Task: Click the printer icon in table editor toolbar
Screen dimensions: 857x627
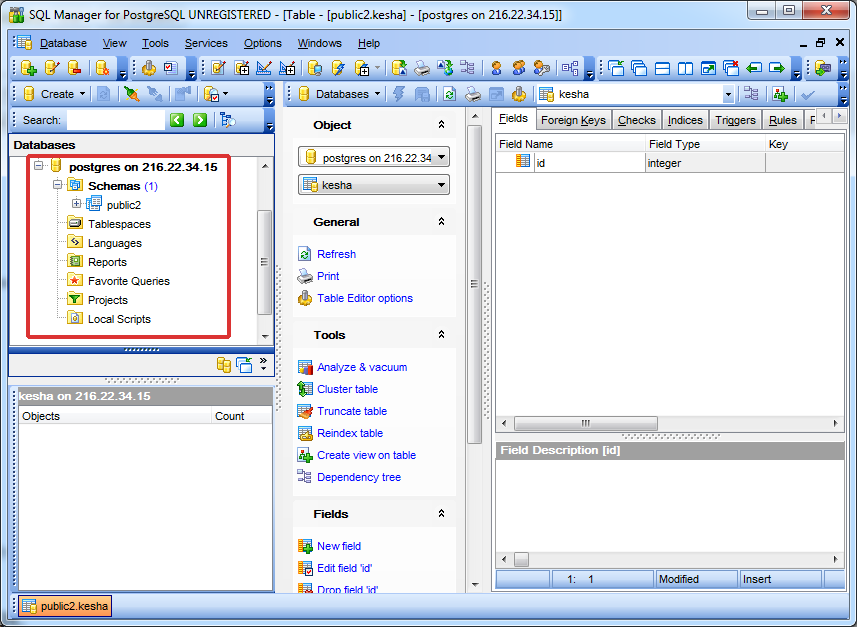Action: point(473,94)
